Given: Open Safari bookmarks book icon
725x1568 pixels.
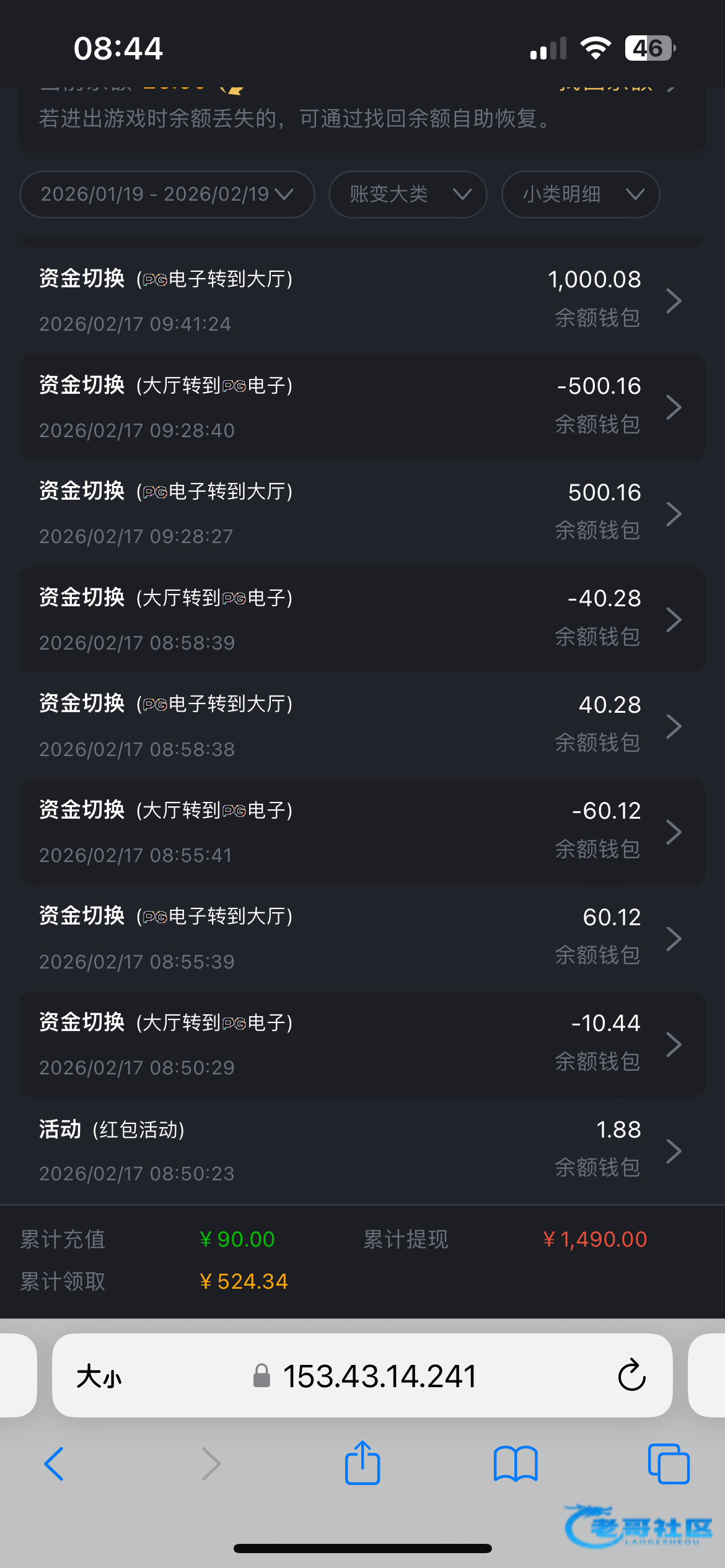Looking at the screenshot, I should tap(516, 1464).
